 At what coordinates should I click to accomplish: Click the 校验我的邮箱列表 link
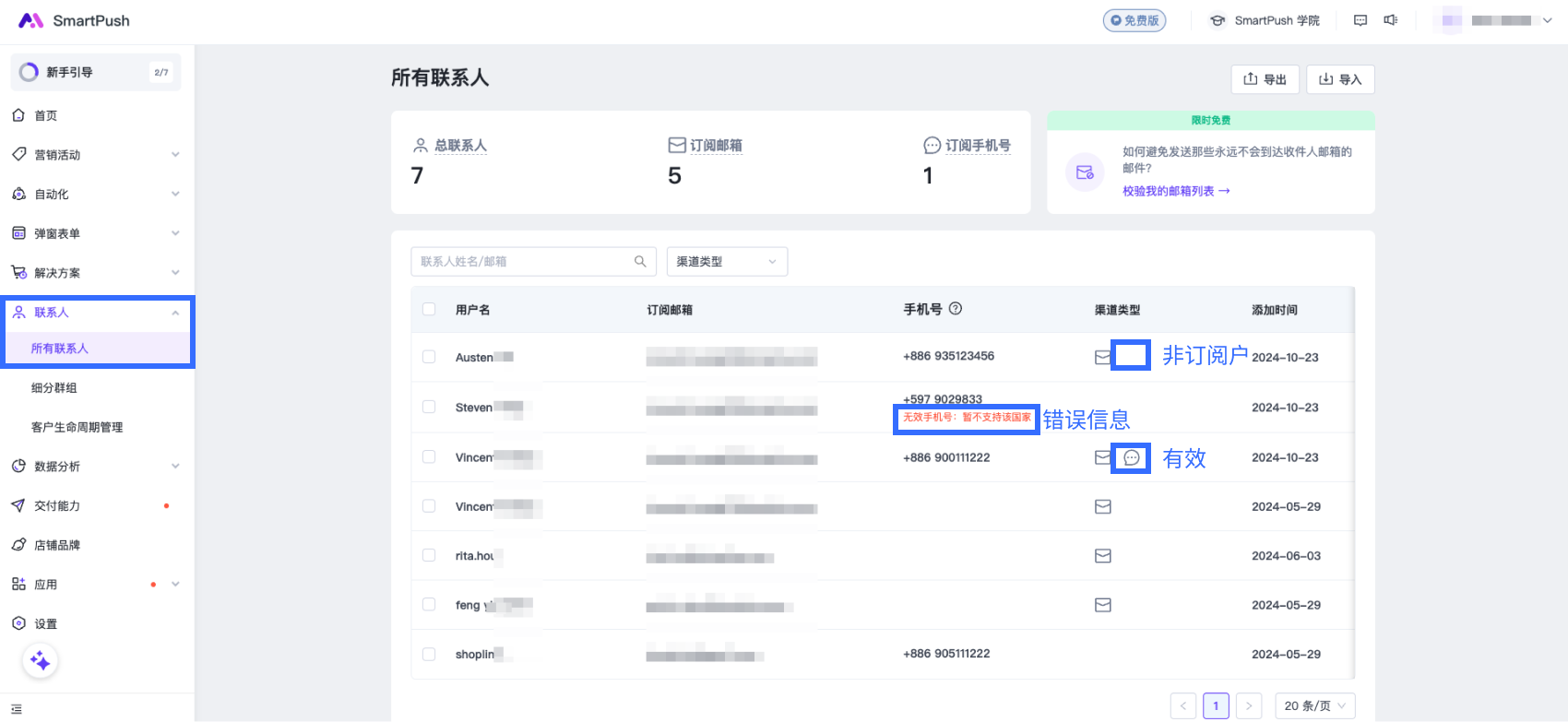(x=1175, y=191)
